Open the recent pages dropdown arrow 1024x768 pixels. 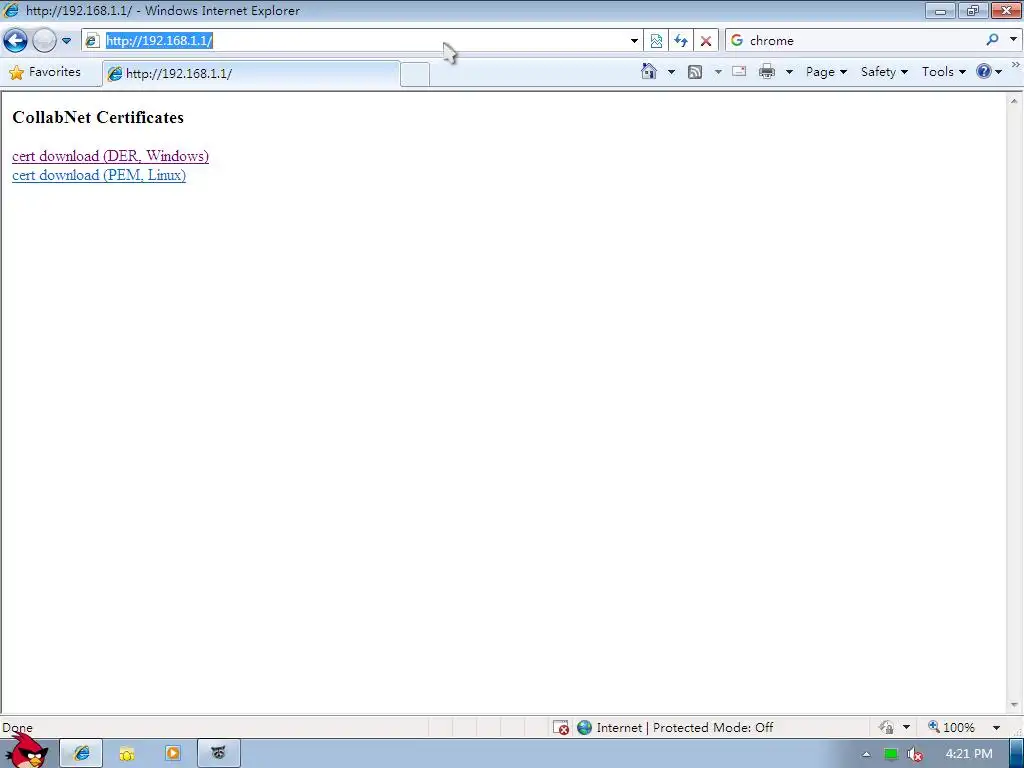66,40
